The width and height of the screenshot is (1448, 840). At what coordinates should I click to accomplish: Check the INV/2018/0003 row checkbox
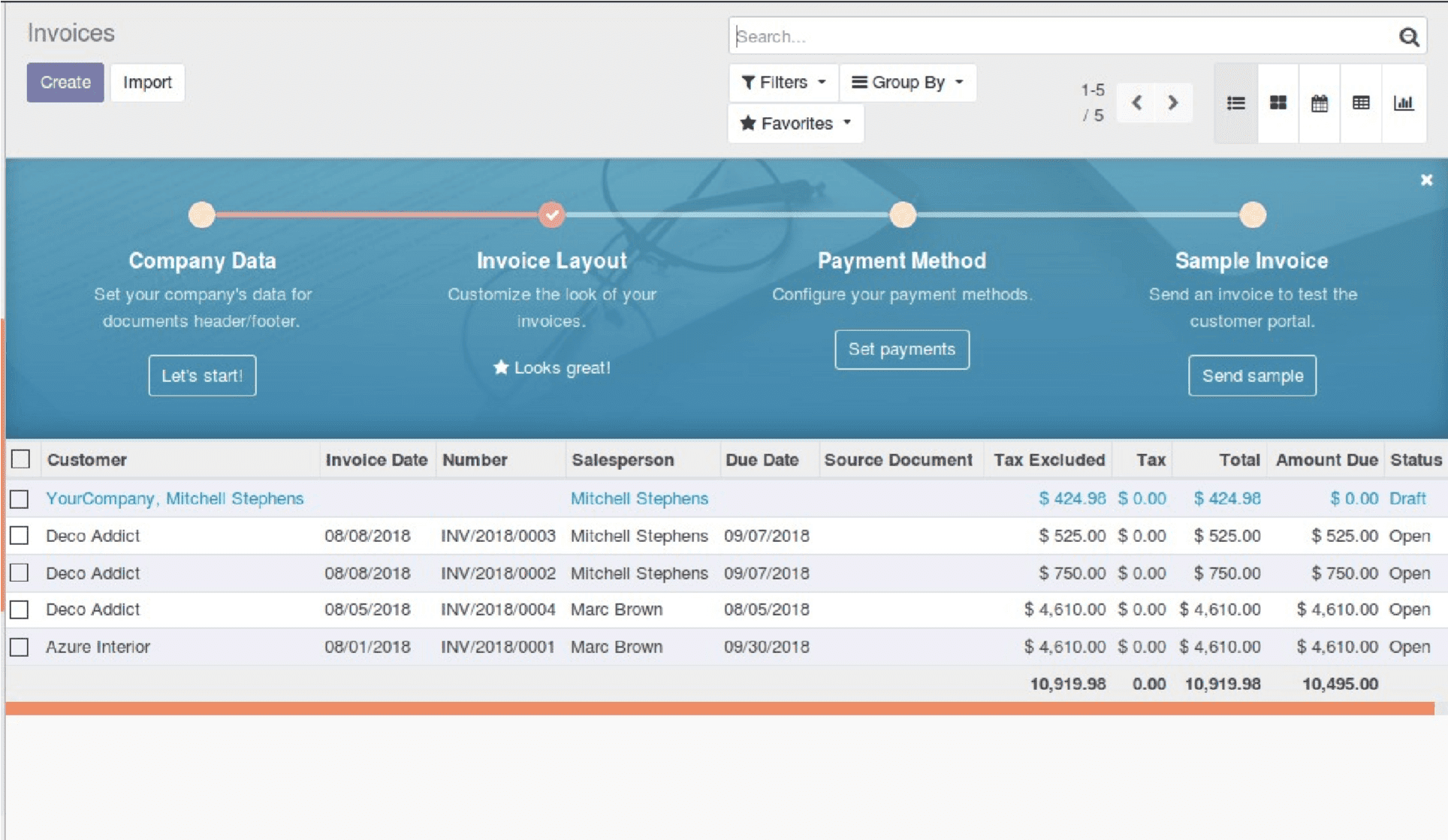(x=20, y=535)
